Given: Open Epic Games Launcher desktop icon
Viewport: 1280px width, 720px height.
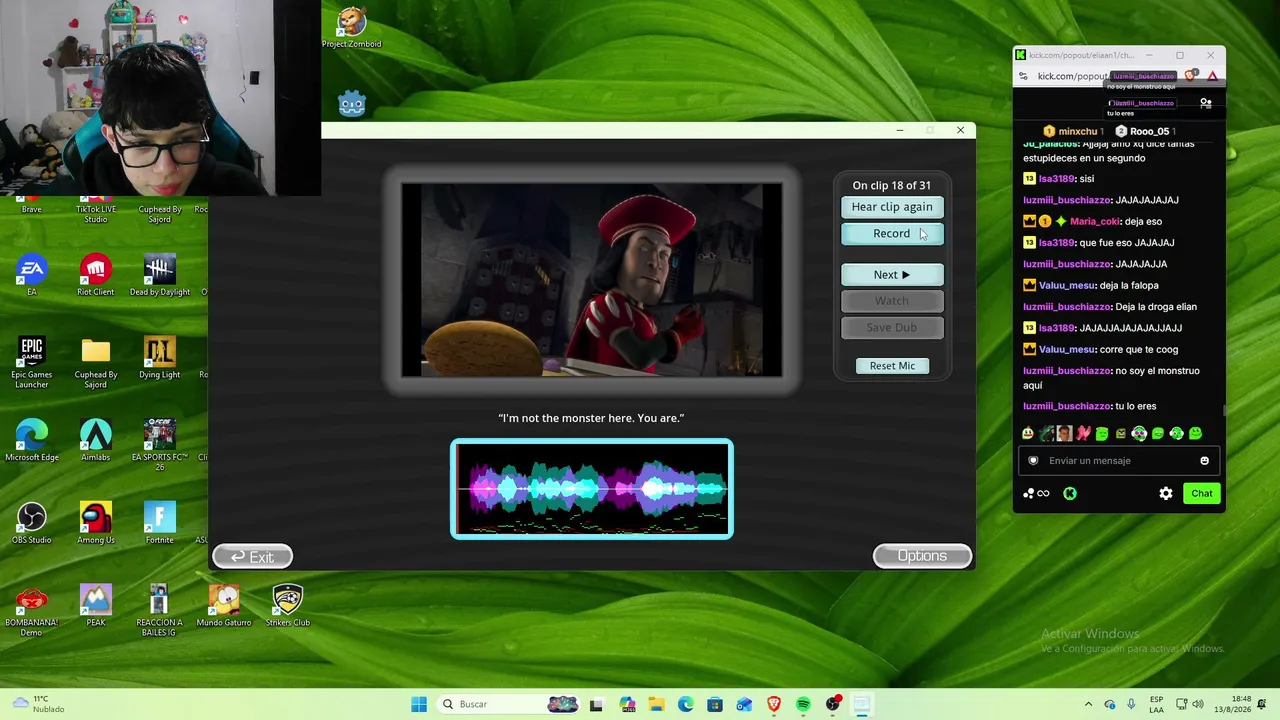Looking at the screenshot, I should tap(32, 363).
